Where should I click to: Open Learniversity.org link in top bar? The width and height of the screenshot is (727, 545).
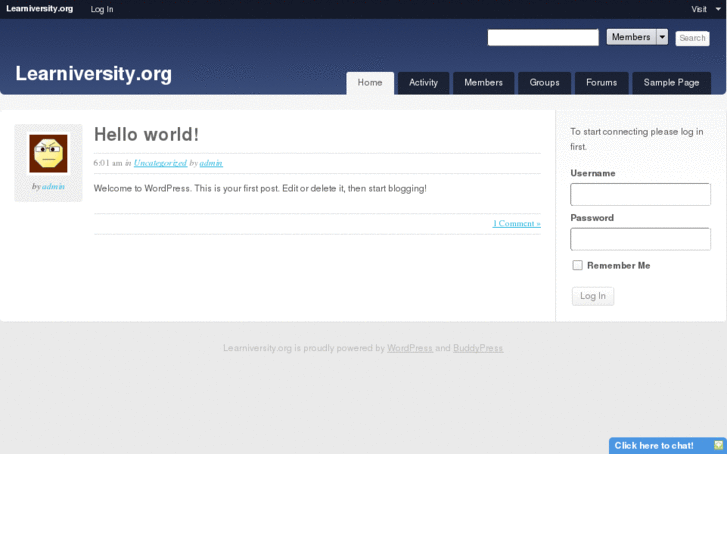click(x=39, y=9)
